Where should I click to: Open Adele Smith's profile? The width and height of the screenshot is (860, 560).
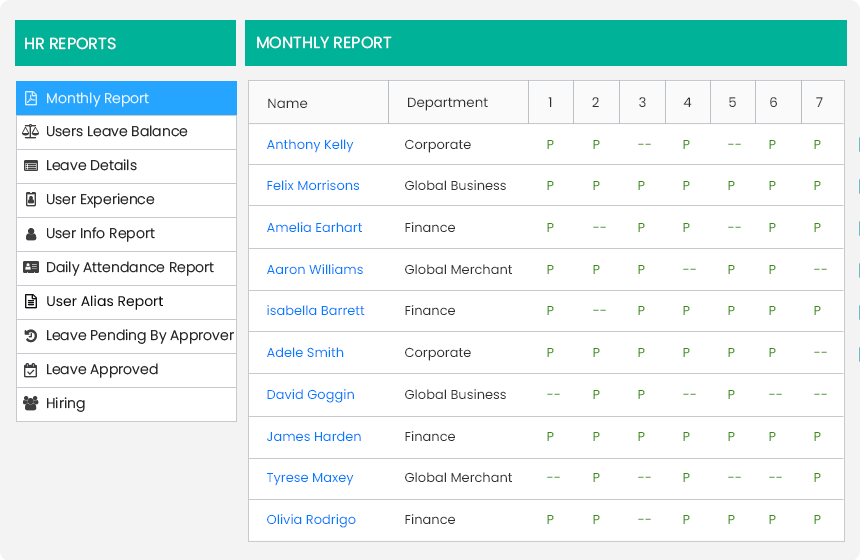point(305,353)
